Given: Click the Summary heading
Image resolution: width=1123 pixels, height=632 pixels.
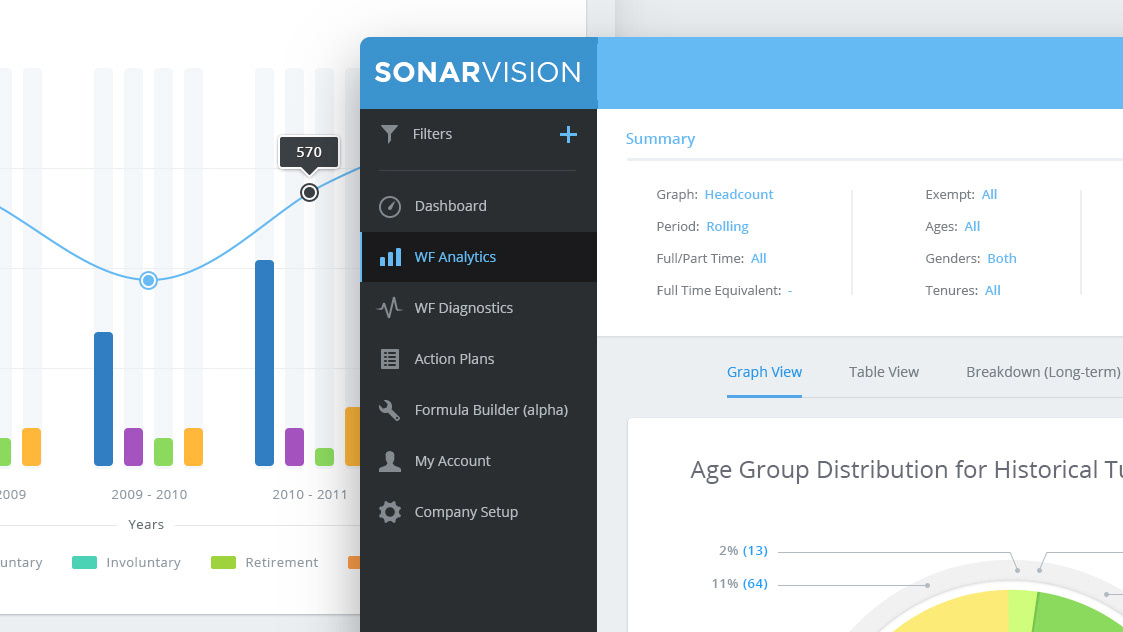Looking at the screenshot, I should [x=660, y=139].
